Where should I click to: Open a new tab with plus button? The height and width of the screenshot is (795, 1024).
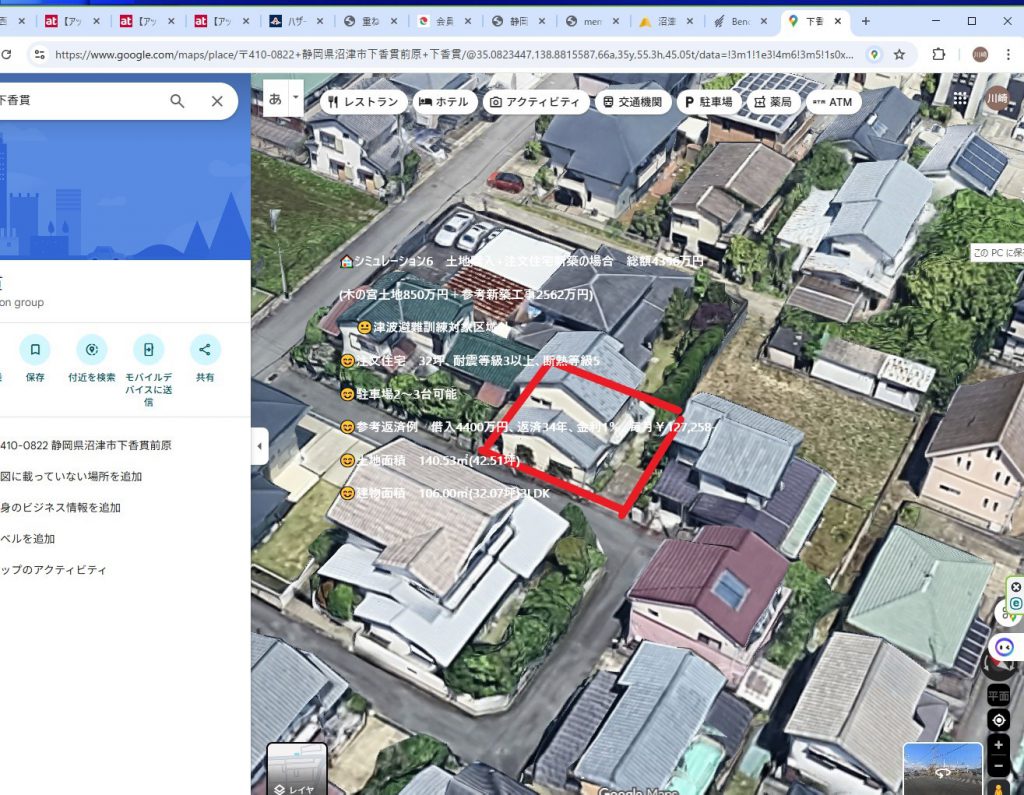(865, 21)
